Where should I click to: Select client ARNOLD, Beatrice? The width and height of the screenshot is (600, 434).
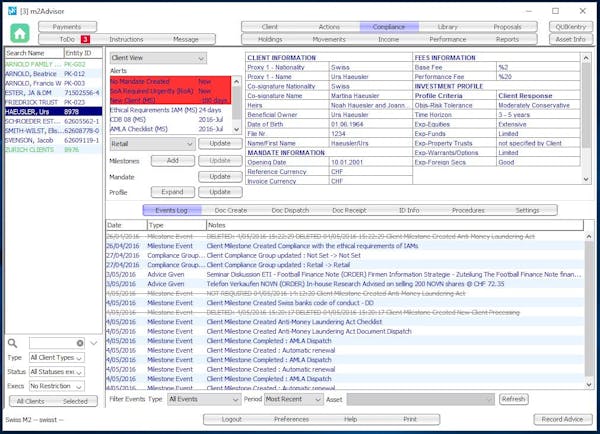point(54,74)
